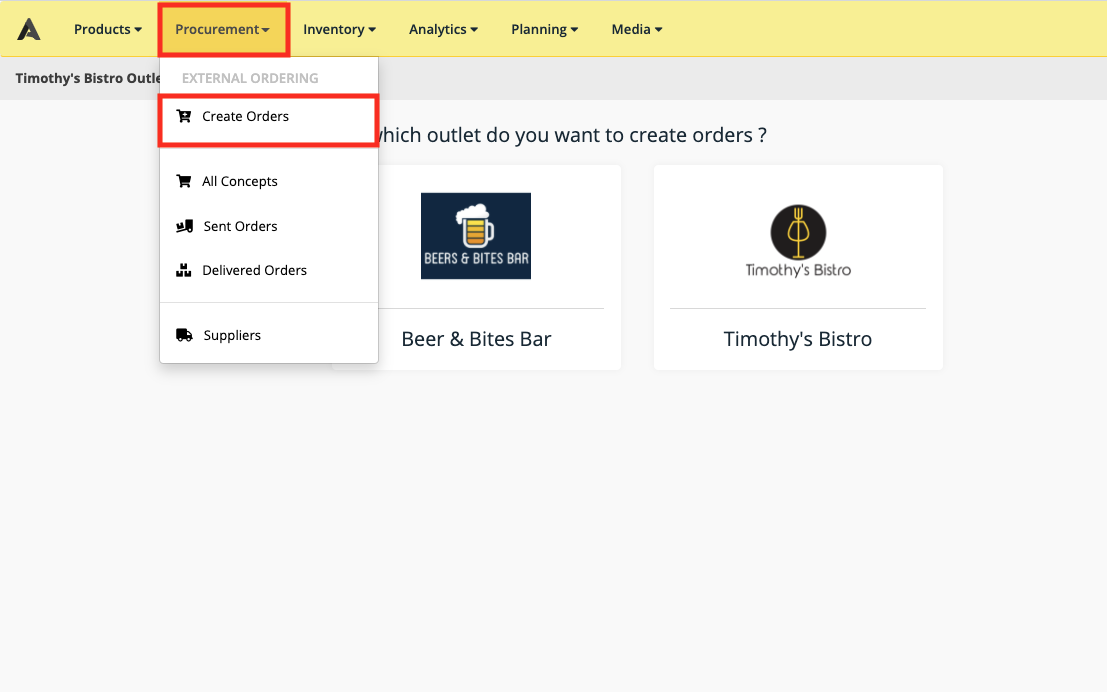Viewport: 1107px width, 692px height.
Task: Select the Timothy's Bistro outlet name
Action: (x=798, y=339)
